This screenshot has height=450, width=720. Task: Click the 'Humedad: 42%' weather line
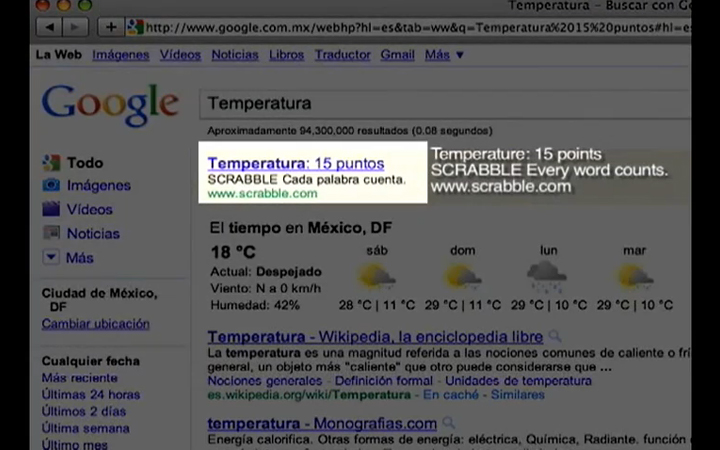pos(255,305)
